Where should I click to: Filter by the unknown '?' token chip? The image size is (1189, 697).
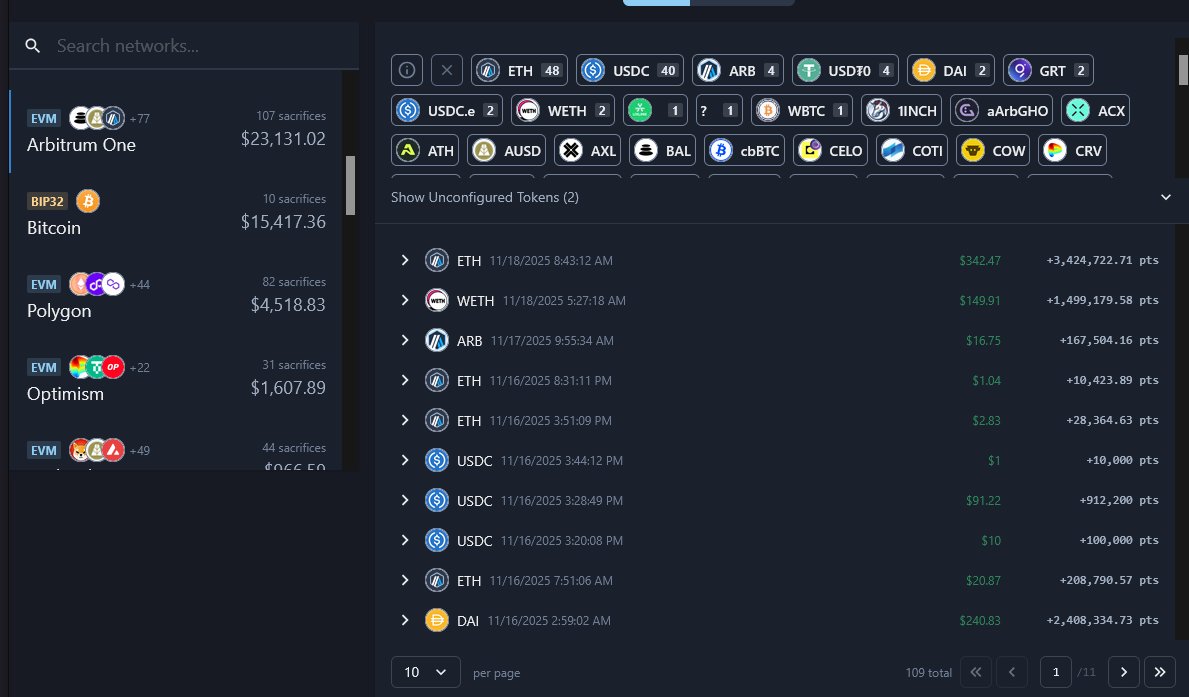(719, 111)
